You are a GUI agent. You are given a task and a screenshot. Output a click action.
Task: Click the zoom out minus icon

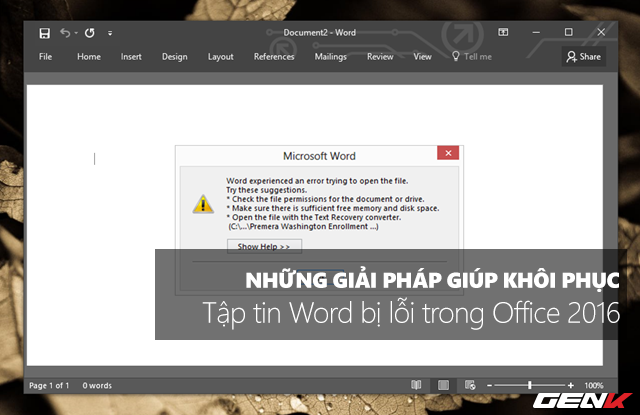point(491,385)
